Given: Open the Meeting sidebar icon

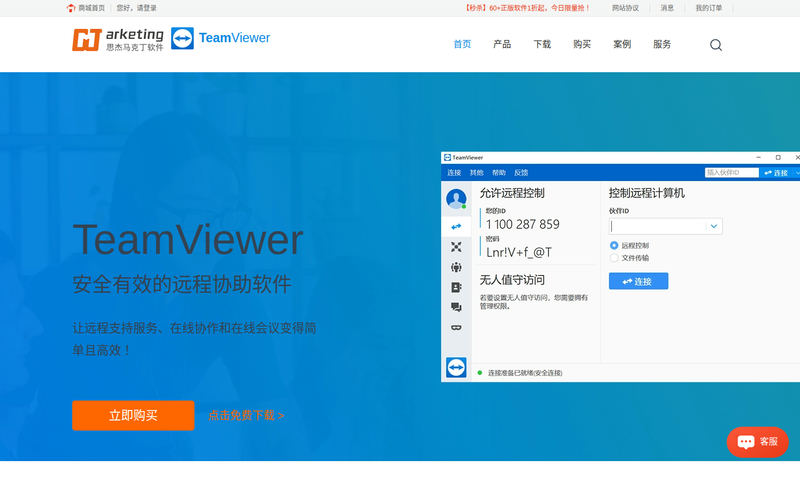Looking at the screenshot, I should [456, 267].
